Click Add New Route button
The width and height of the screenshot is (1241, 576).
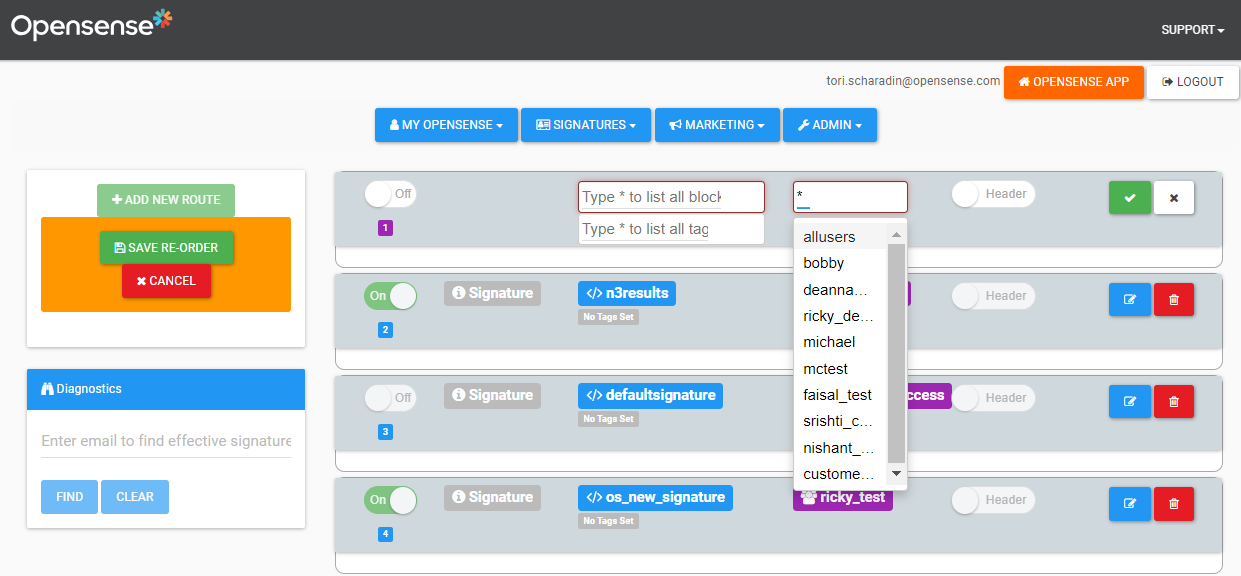(x=166, y=200)
